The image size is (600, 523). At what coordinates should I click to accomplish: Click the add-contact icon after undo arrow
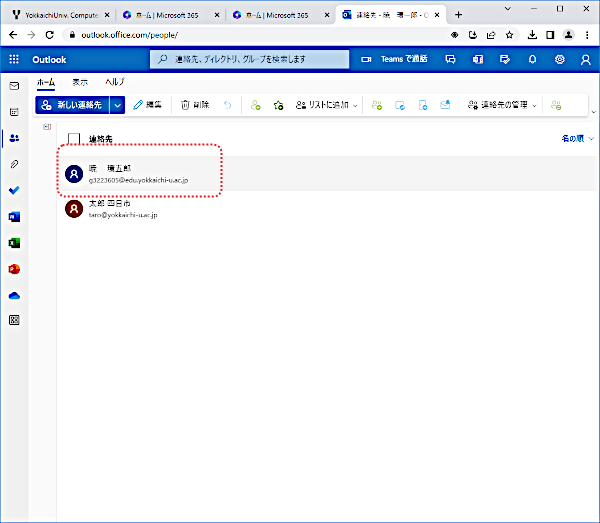[256, 105]
